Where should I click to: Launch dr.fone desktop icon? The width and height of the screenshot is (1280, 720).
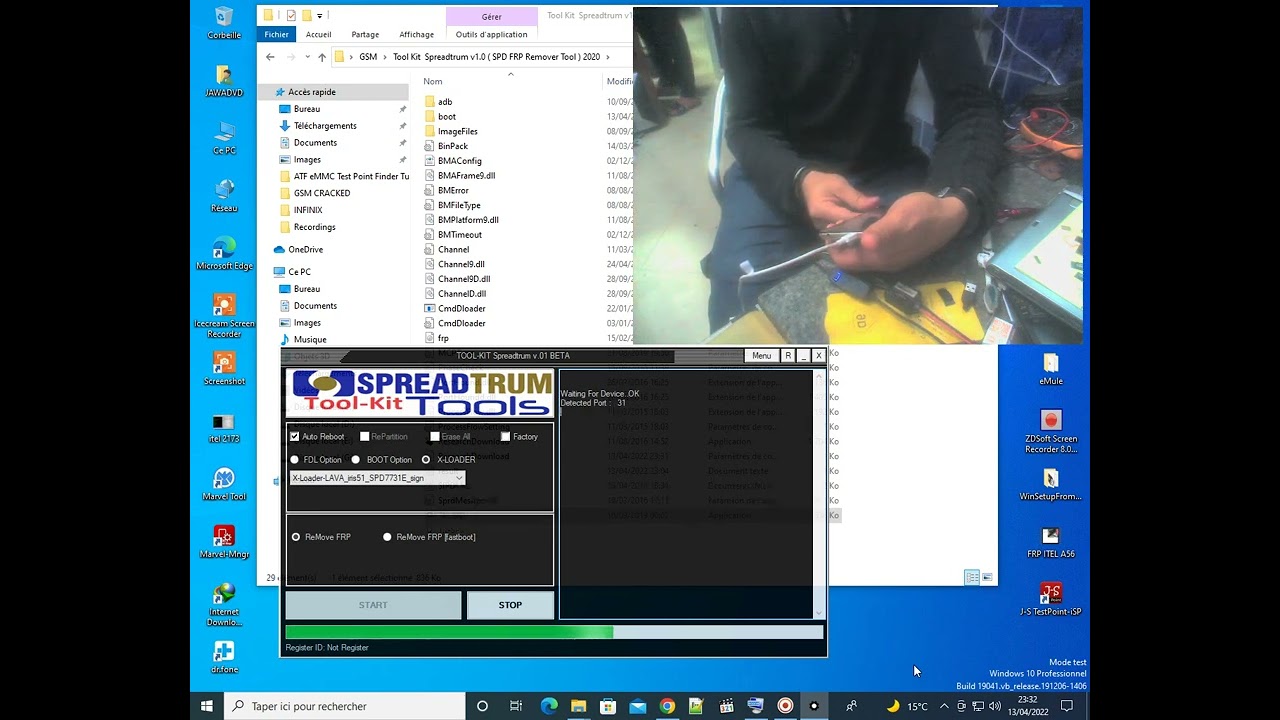point(224,658)
